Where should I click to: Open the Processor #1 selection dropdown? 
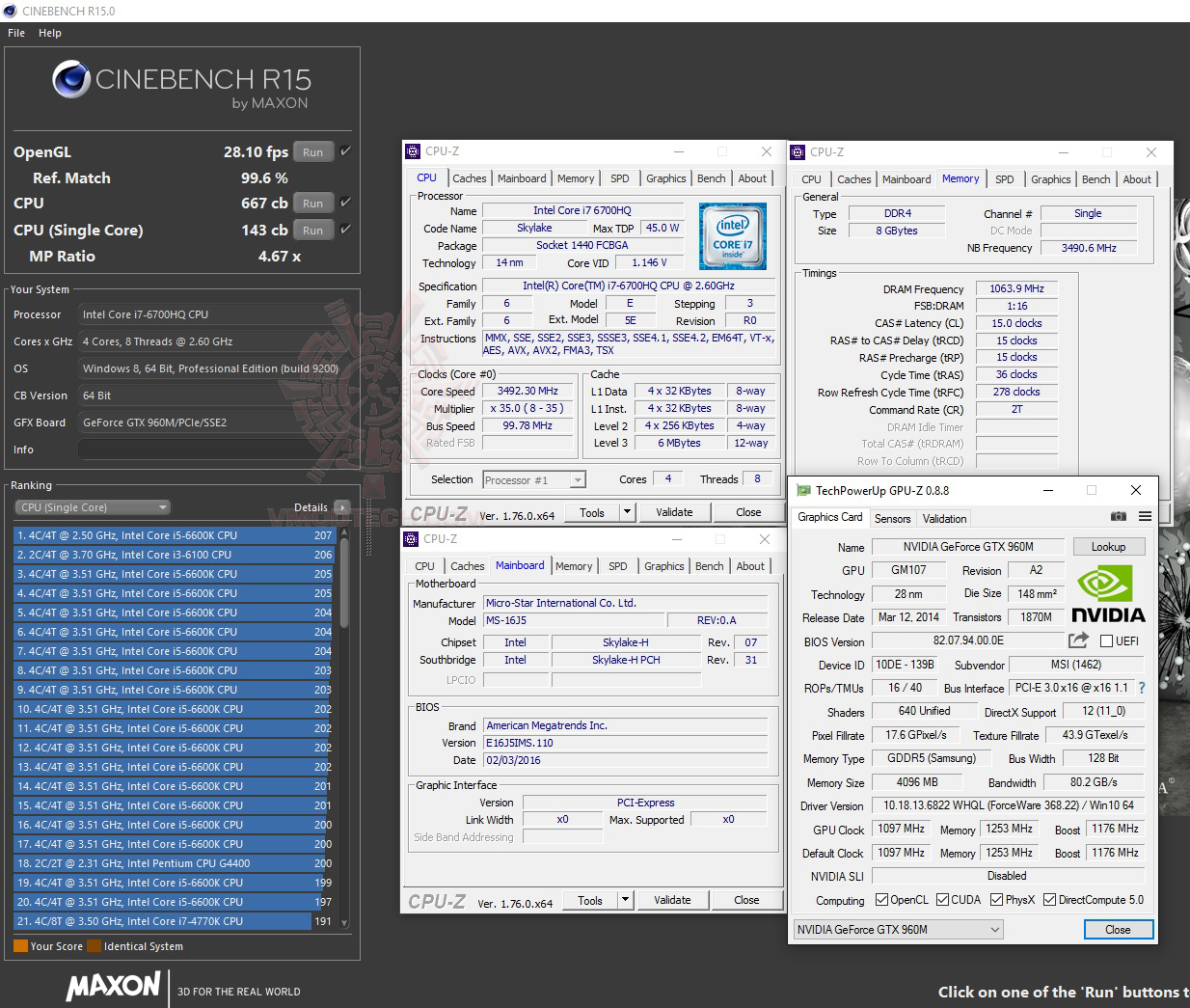pyautogui.click(x=534, y=479)
